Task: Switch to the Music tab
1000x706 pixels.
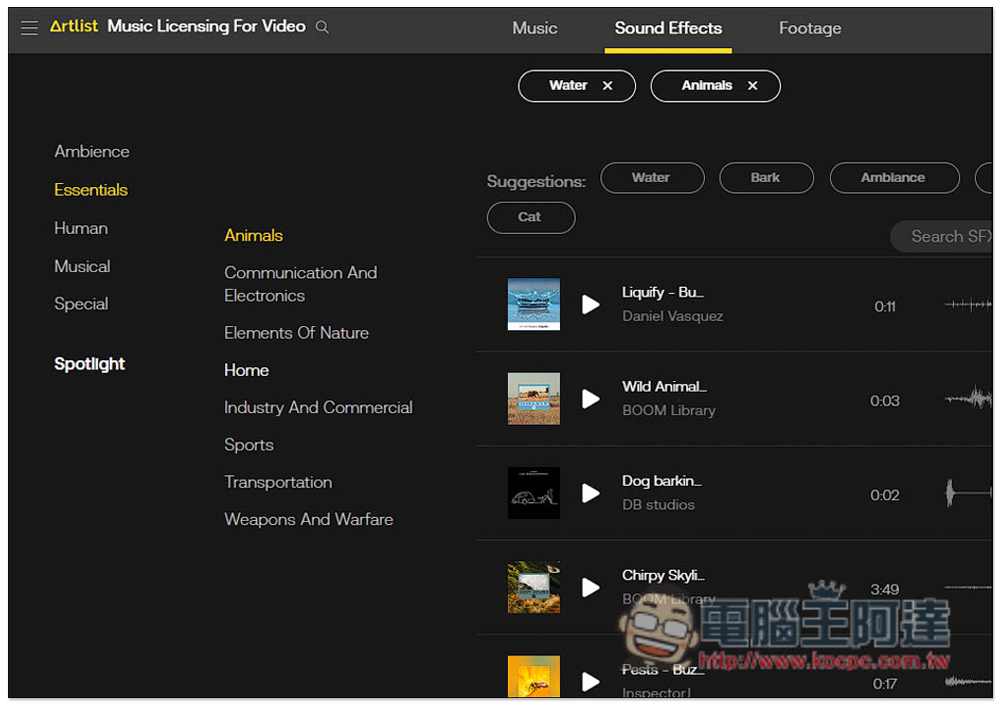Action: pos(535,28)
